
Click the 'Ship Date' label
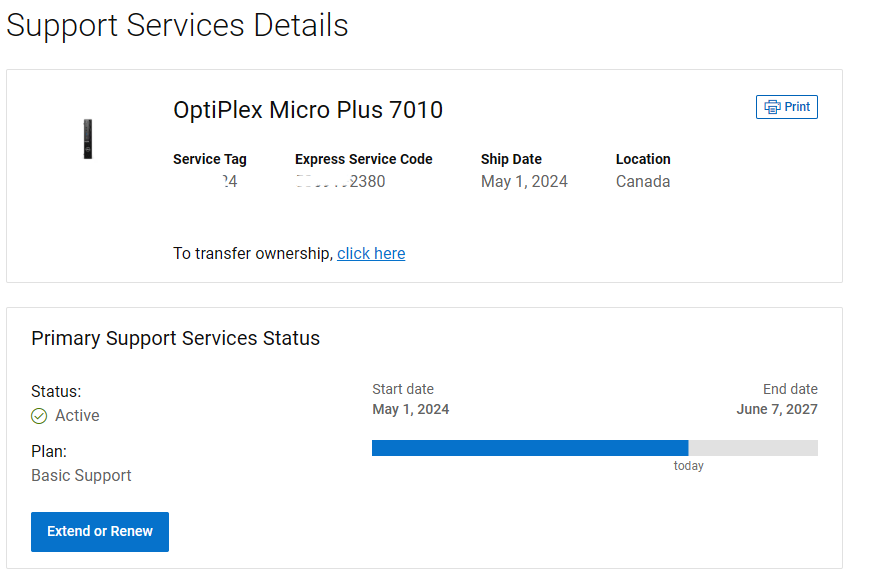coord(511,159)
